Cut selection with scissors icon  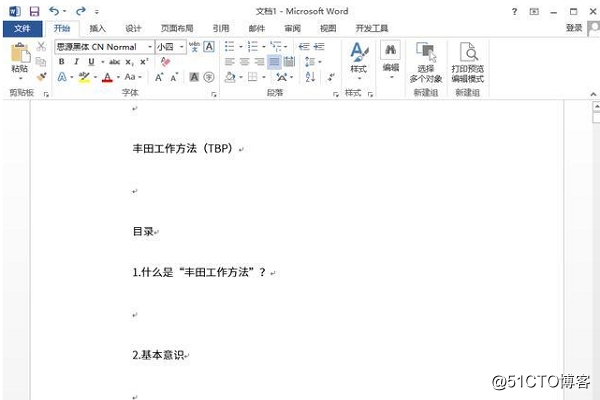(x=41, y=47)
